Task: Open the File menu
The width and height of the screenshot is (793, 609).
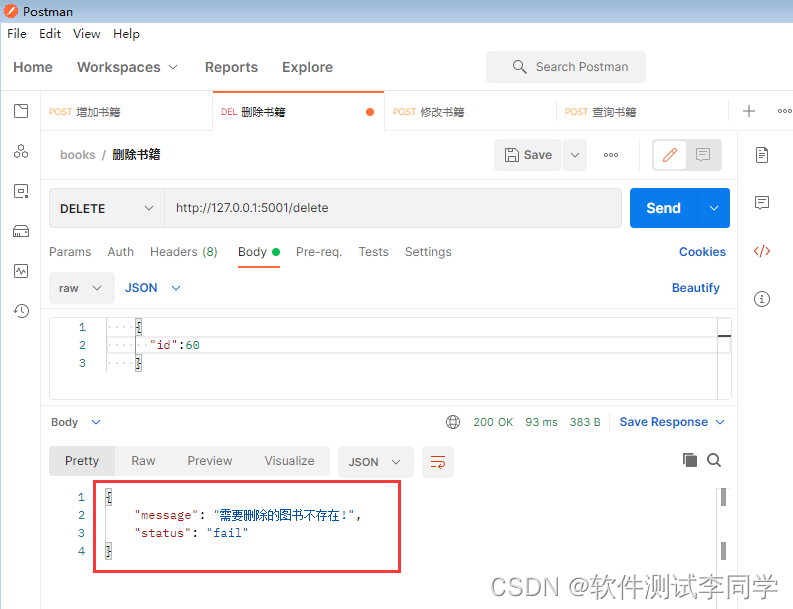Action: coord(17,34)
